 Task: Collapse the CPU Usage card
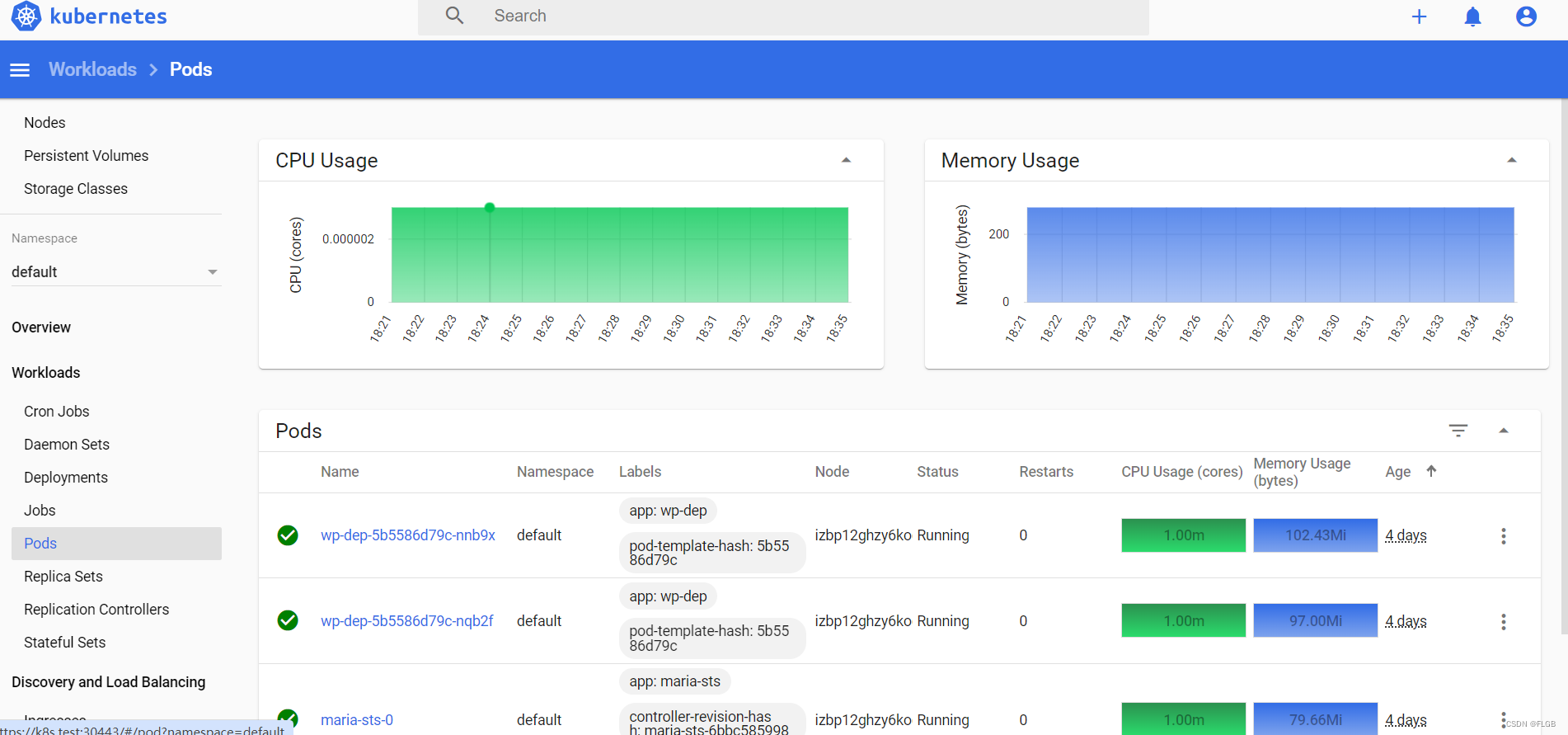pyautogui.click(x=846, y=160)
